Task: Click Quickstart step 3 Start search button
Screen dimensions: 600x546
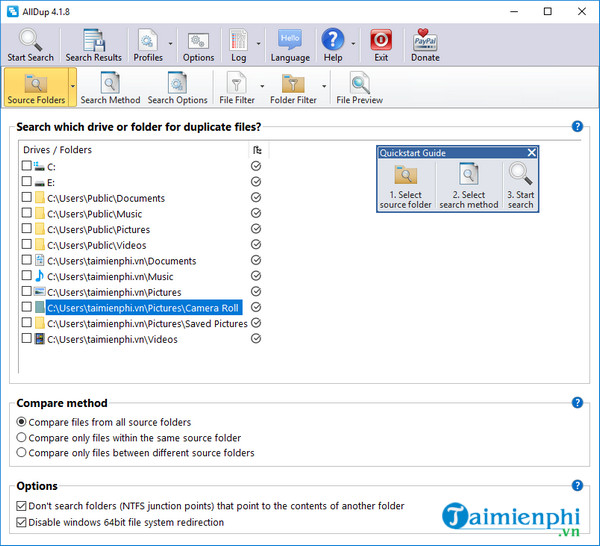Action: tap(520, 185)
